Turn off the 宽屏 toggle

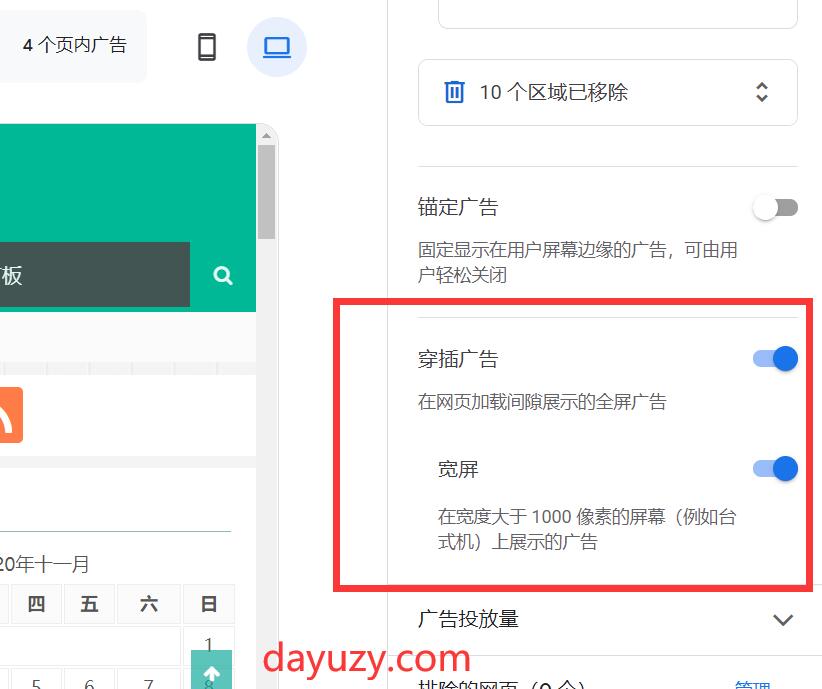coord(775,468)
